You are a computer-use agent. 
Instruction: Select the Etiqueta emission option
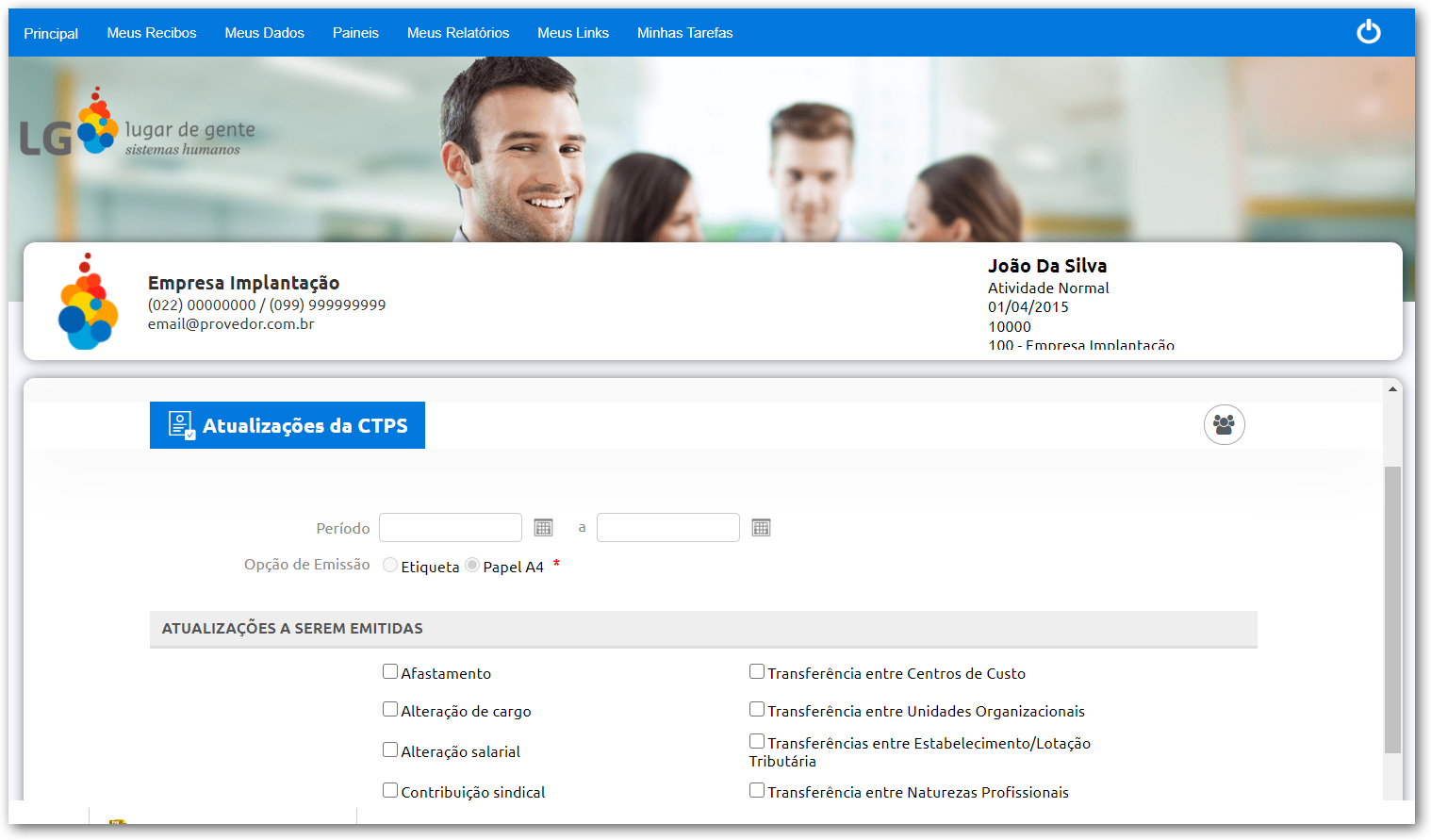point(390,565)
